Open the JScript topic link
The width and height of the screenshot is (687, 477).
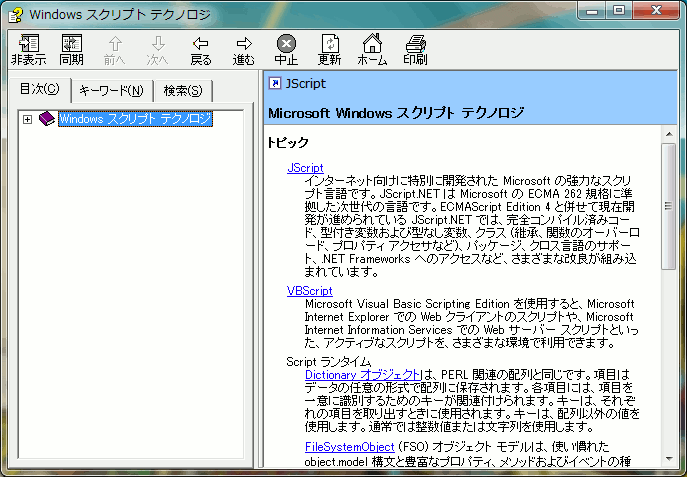[x=305, y=167]
